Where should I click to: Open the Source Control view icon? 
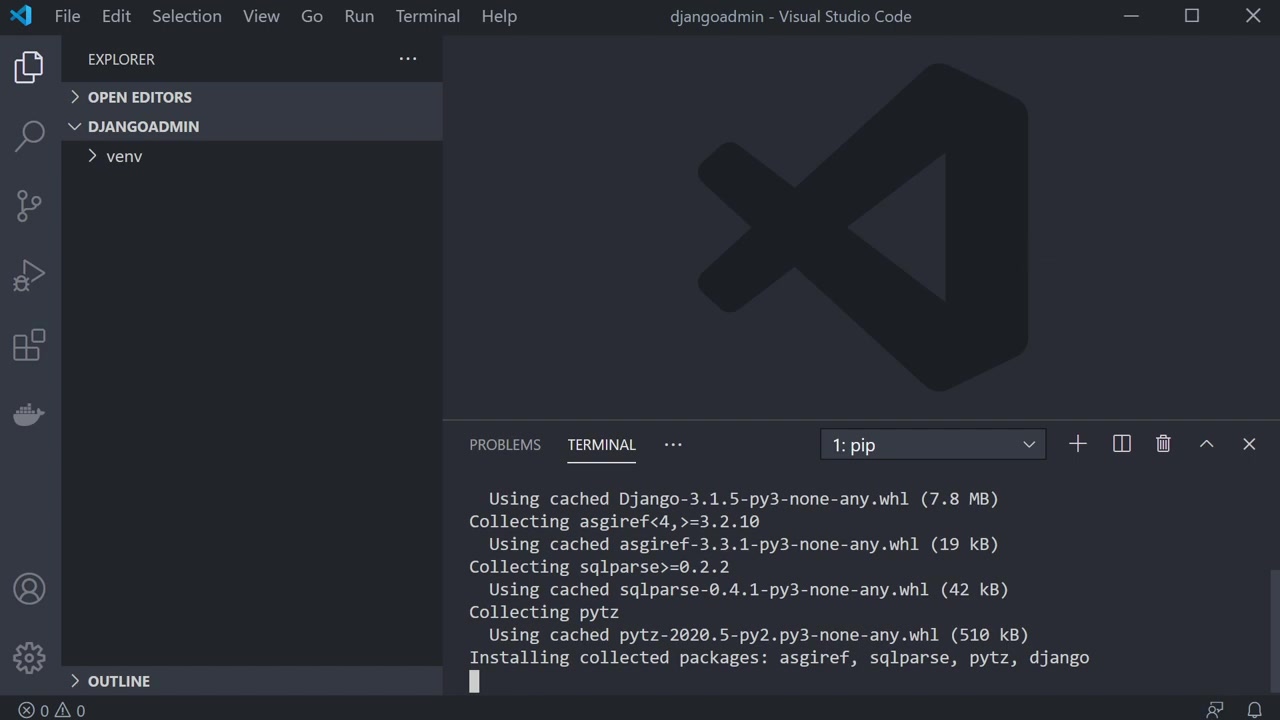coord(29,206)
